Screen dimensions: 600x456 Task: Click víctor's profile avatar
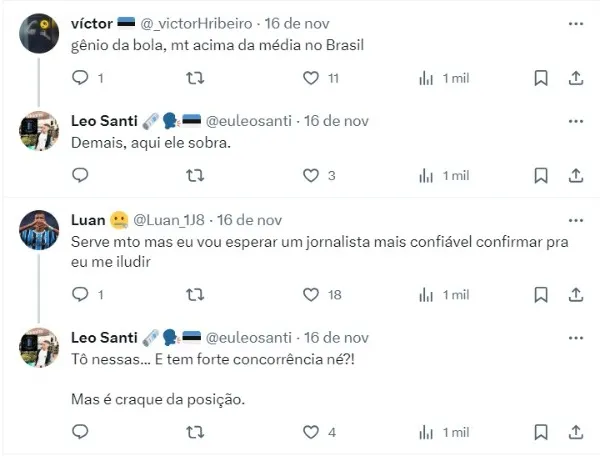(39, 34)
